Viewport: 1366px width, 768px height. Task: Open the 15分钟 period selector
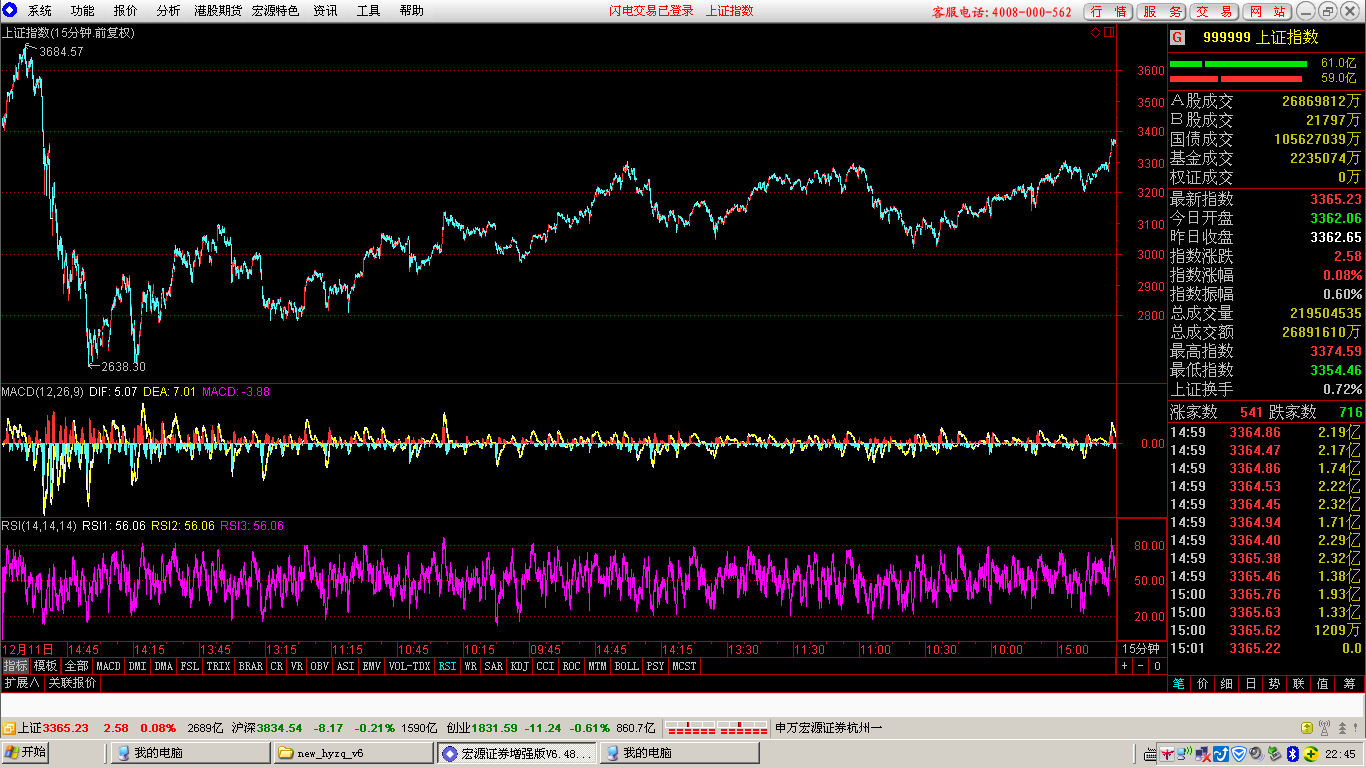tap(1140, 649)
